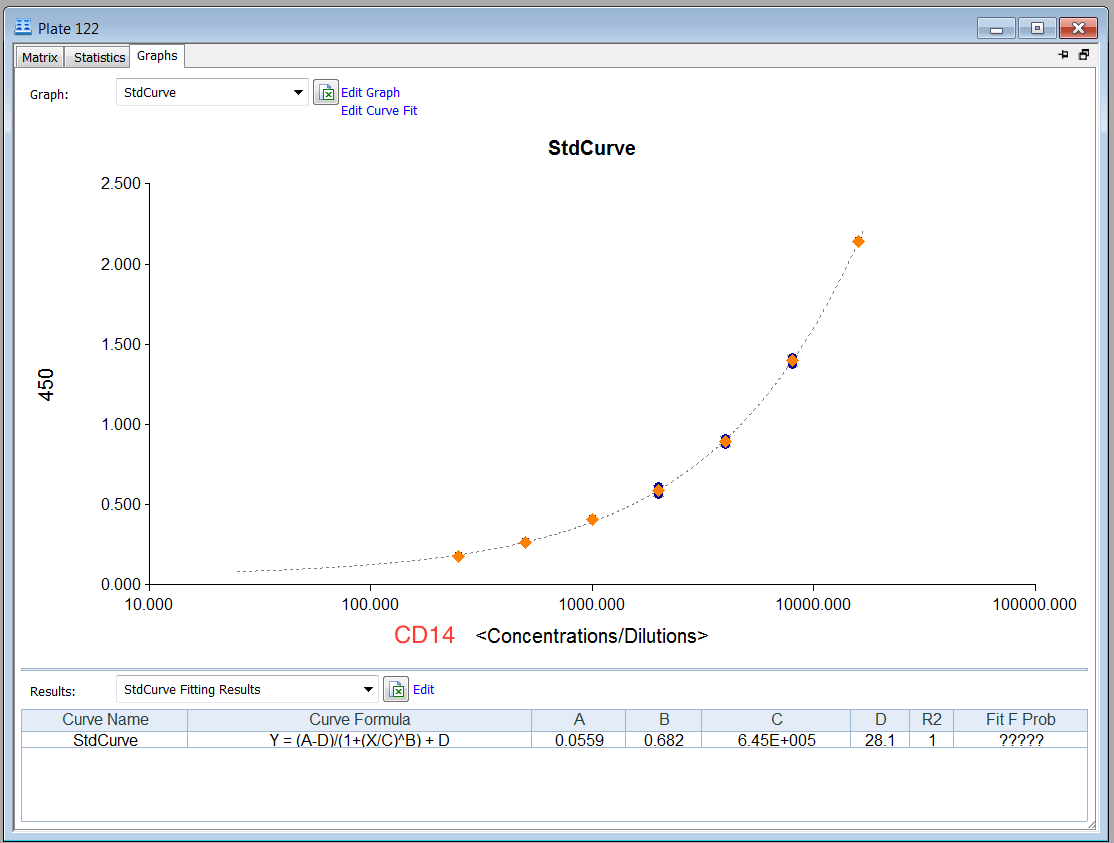Click the Fit F Prob column header
The height and width of the screenshot is (843, 1114).
[1020, 719]
